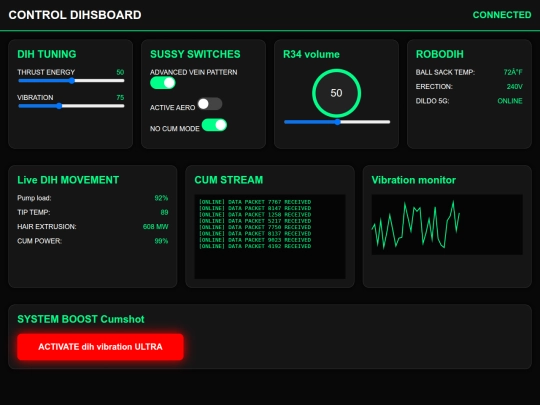Select the DATA PACKET 4192 RECEIVED log line
The width and height of the screenshot is (540, 405).
click(x=255, y=246)
